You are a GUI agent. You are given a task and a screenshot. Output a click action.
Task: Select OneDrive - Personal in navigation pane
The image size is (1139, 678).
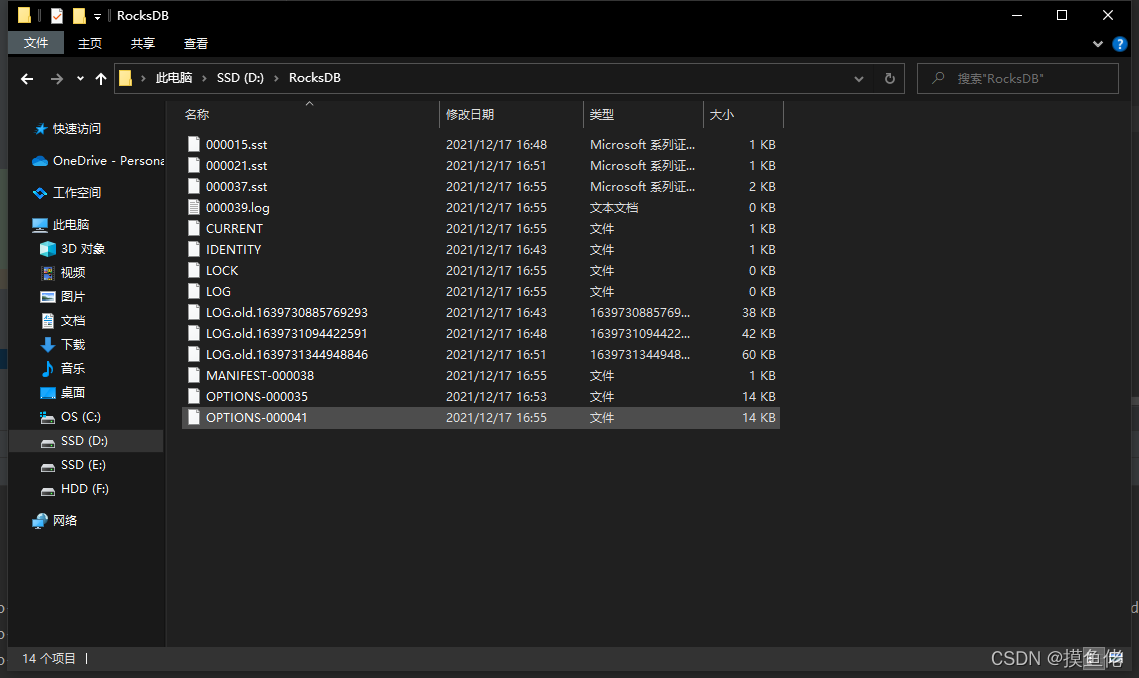click(98, 161)
